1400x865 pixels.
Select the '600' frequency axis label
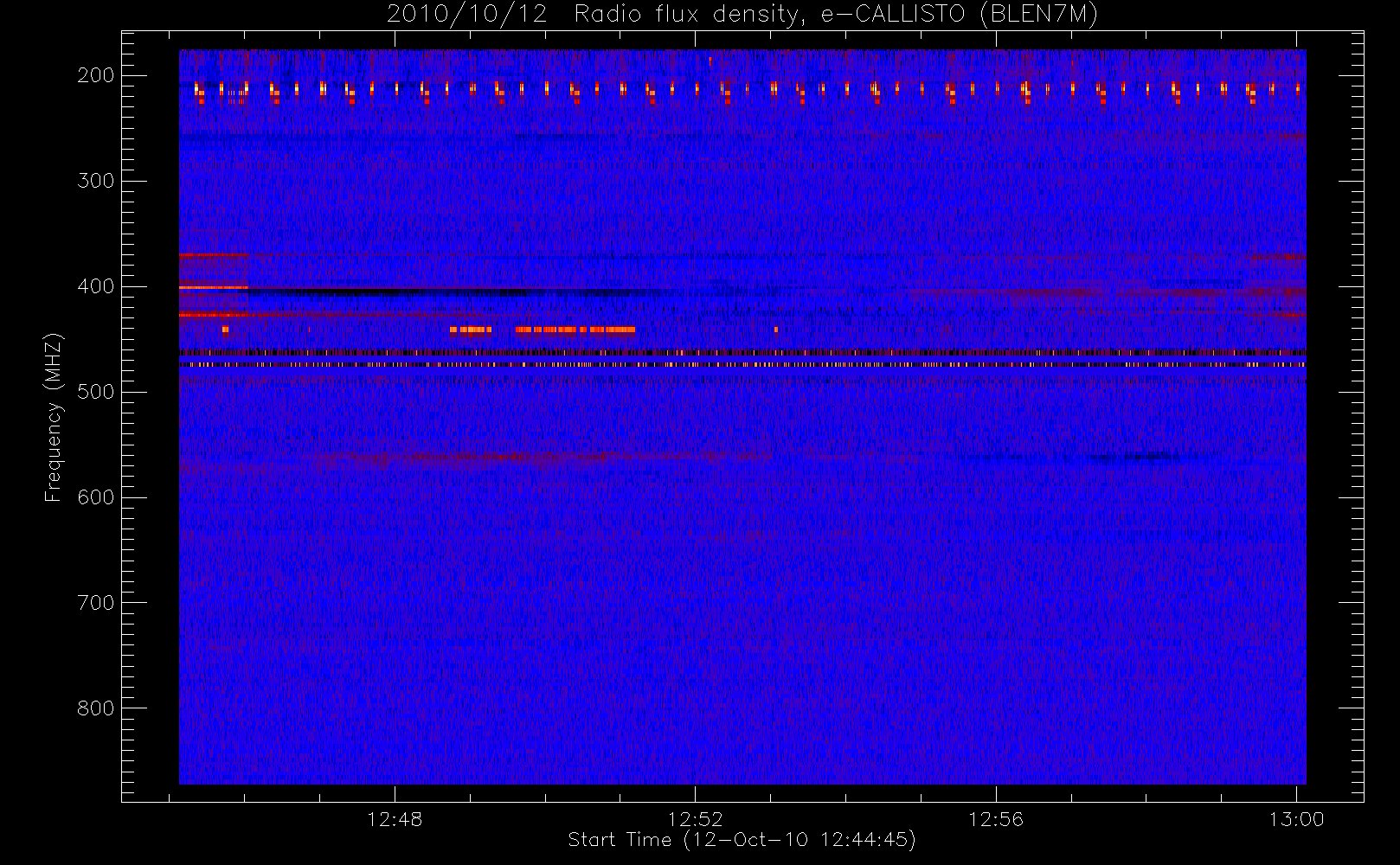96,497
